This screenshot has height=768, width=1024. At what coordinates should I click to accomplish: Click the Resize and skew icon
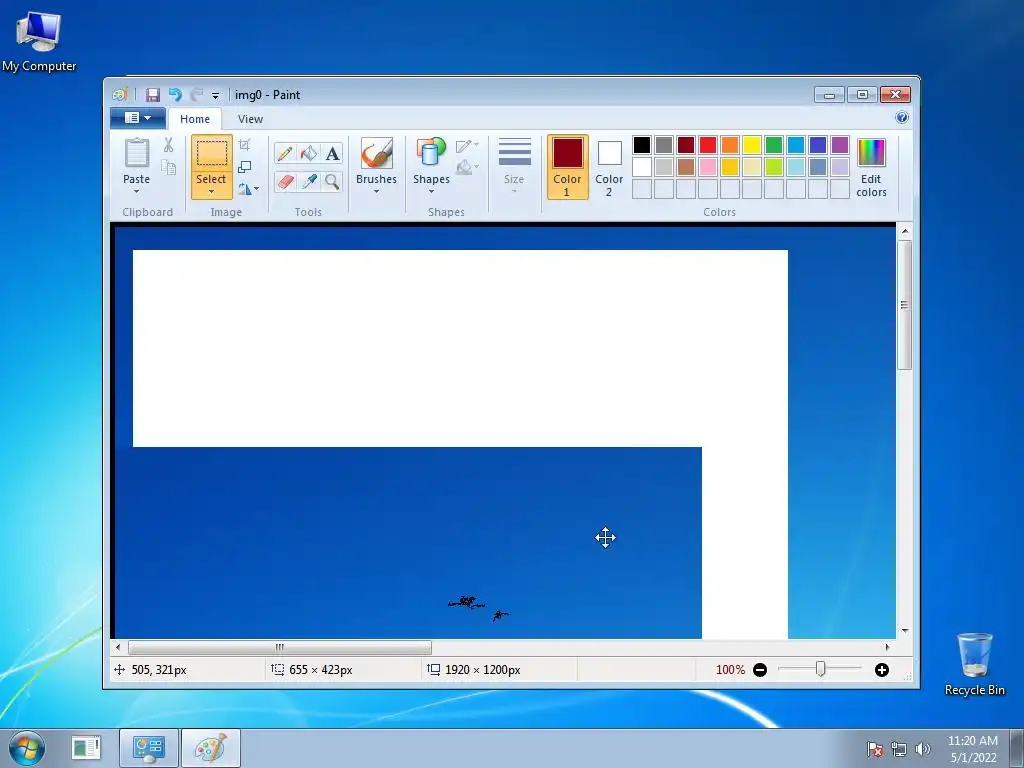244,167
